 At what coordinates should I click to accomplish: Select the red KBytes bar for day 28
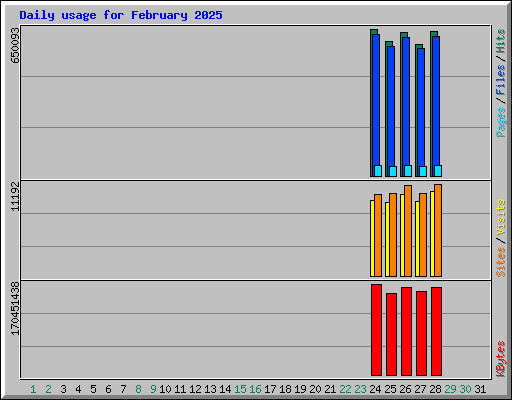pyautogui.click(x=436, y=331)
